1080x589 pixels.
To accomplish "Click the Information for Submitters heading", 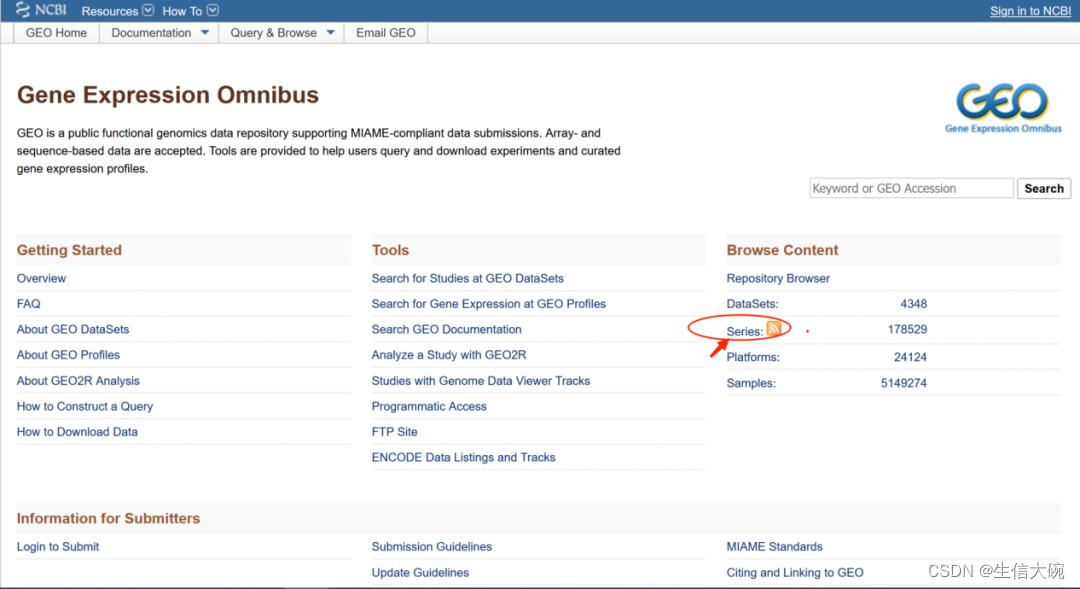I will (x=109, y=519).
